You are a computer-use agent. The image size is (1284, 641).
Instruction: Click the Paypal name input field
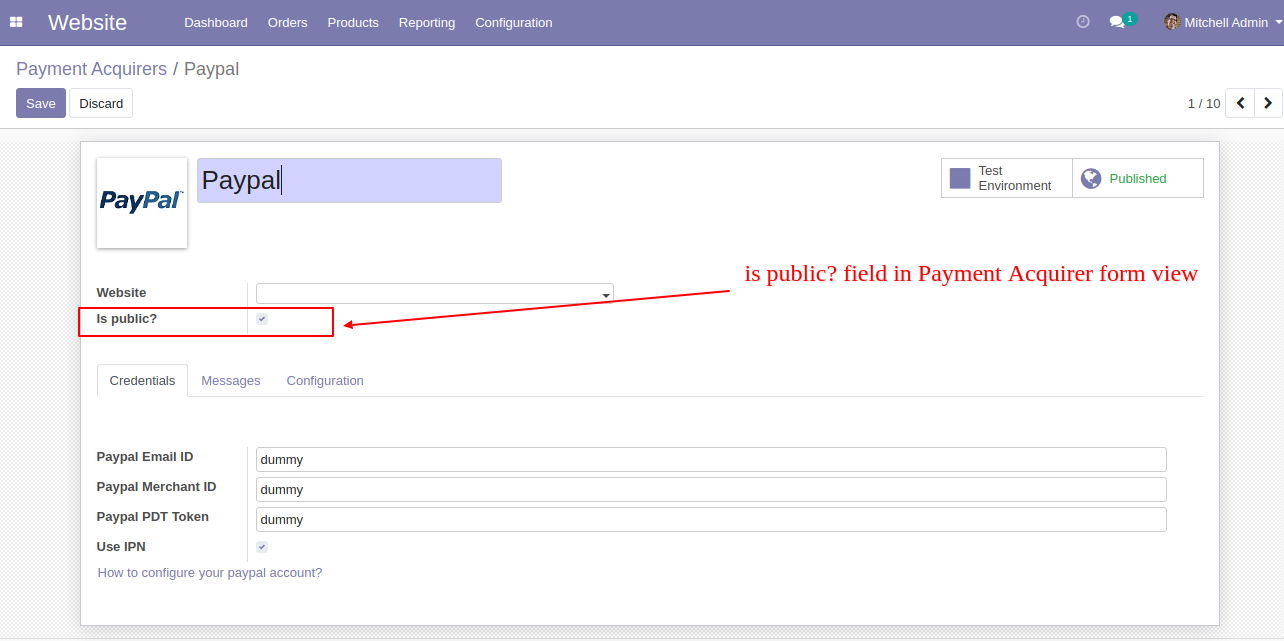coord(349,180)
